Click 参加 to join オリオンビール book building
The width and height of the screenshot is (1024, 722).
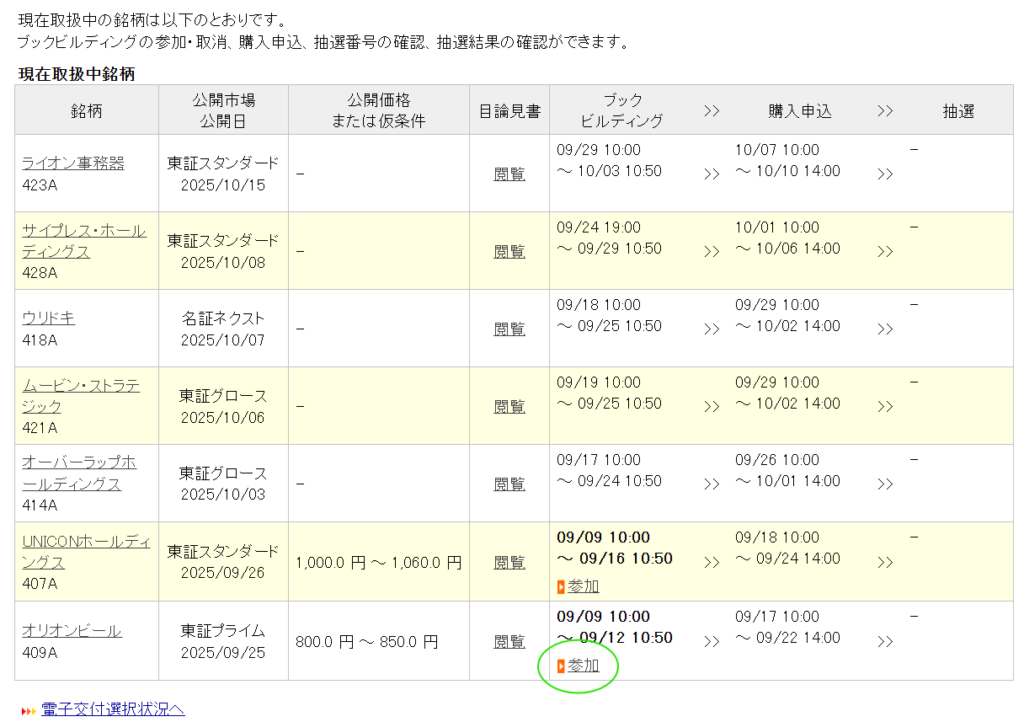click(583, 666)
